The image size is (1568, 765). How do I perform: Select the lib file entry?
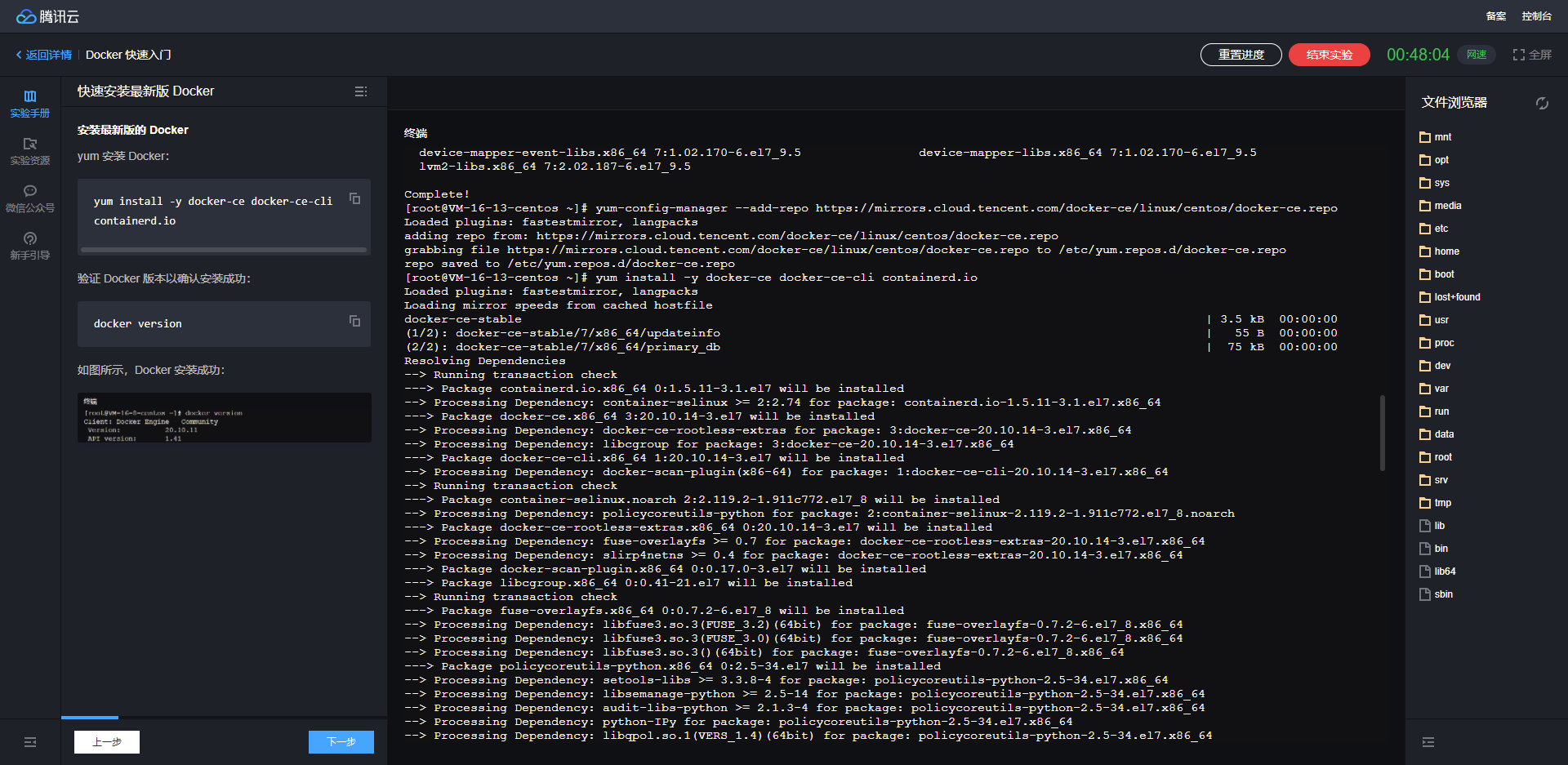coord(1432,526)
